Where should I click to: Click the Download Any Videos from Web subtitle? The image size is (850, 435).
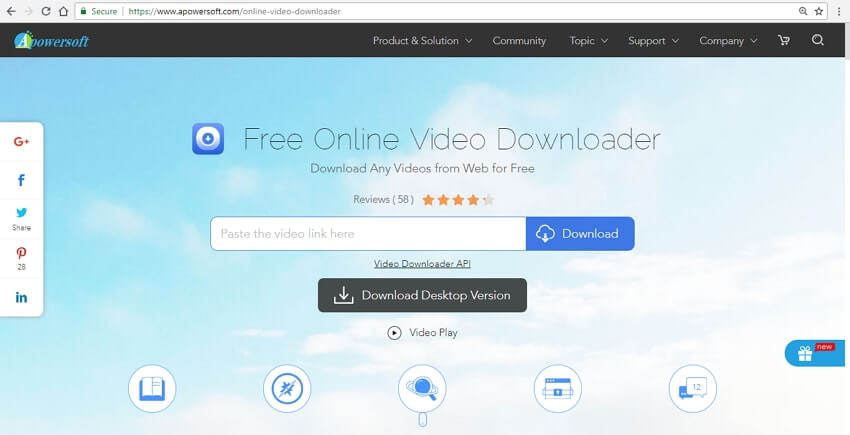click(422, 169)
